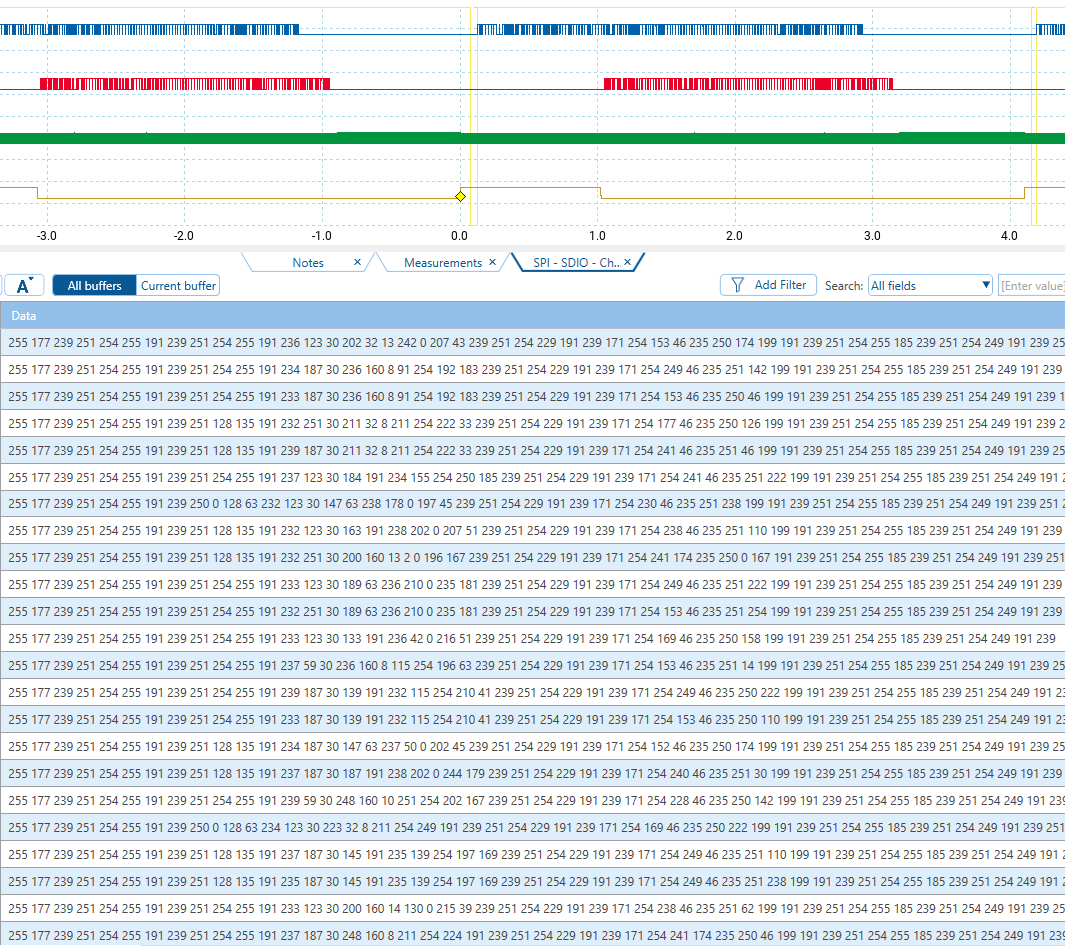Viewport: 1065px width, 946px height.
Task: Click the Add Filter button
Action: [x=769, y=285]
